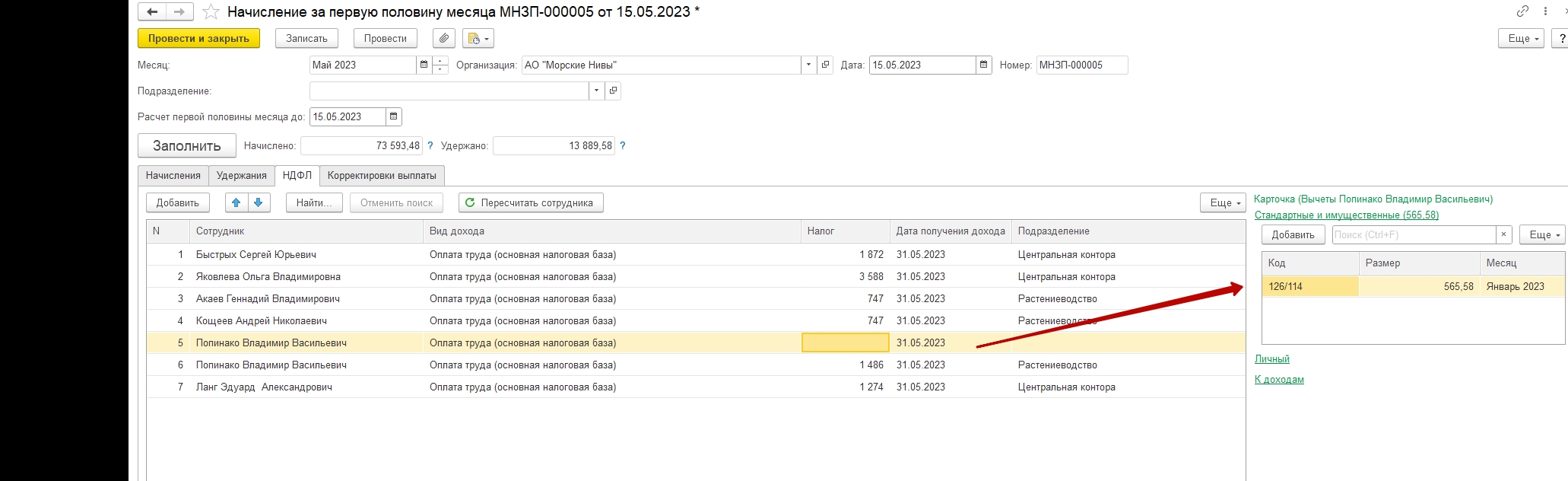Expand the Подразделение dropdown list
The image size is (1568, 481).
point(596,91)
